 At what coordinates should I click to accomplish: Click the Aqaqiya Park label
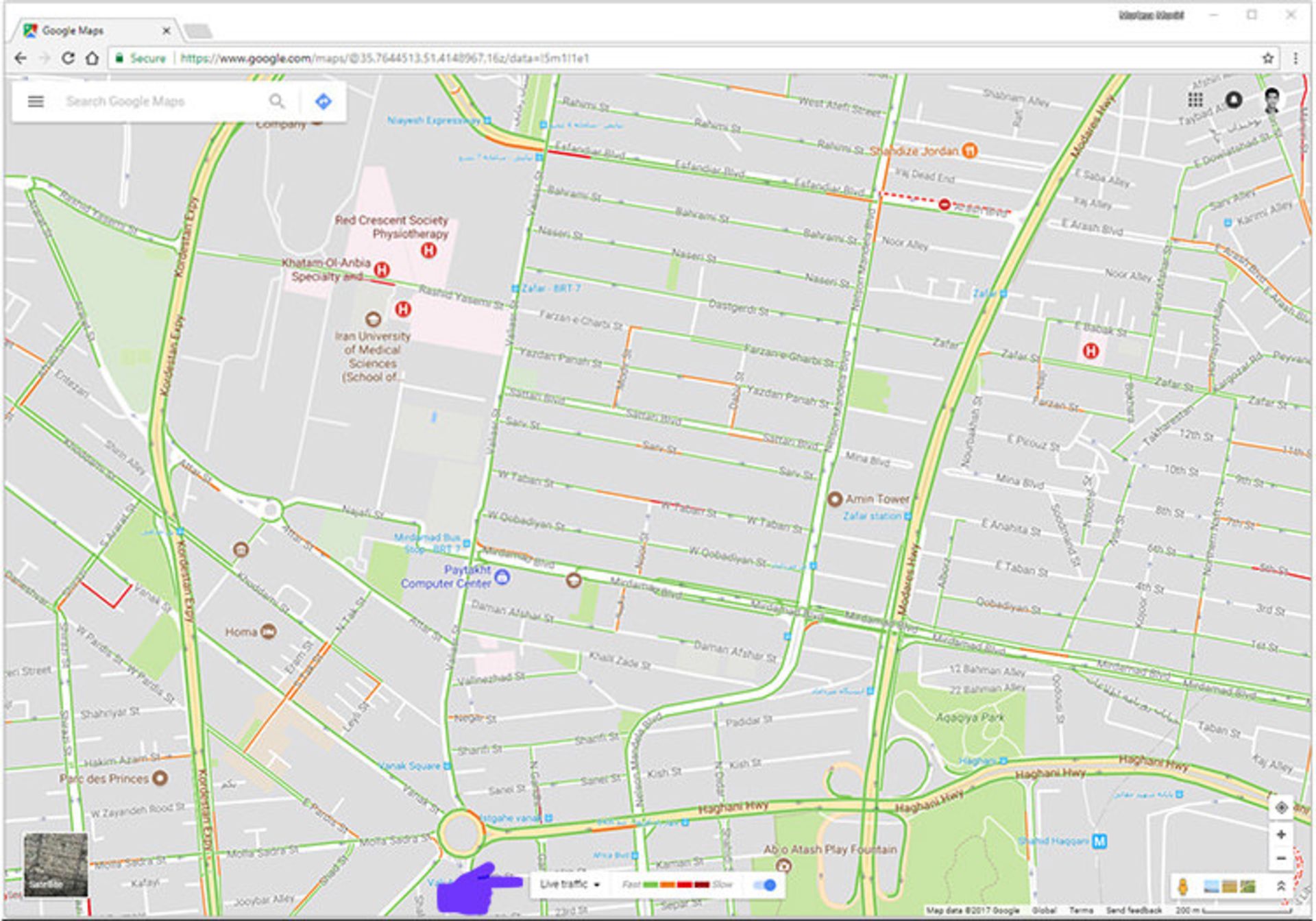tap(969, 717)
